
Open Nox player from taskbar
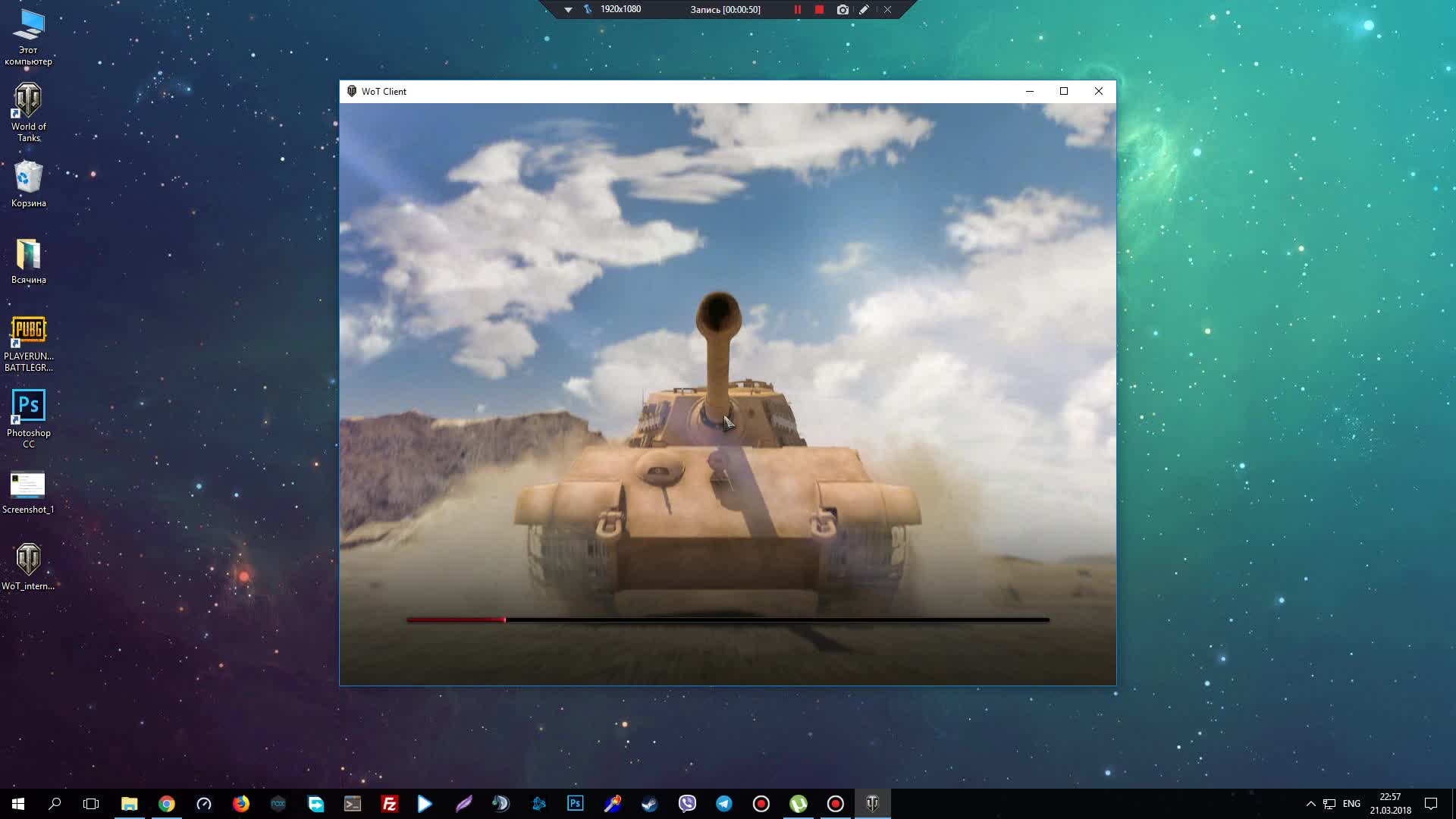coord(278,804)
